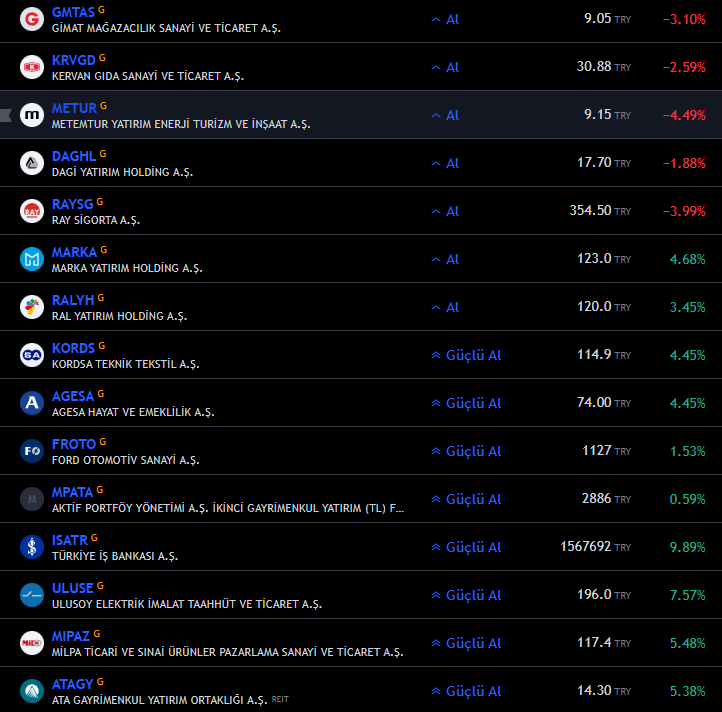Open the MIPAZ ticker link
This screenshot has height=712, width=722.
[71, 636]
